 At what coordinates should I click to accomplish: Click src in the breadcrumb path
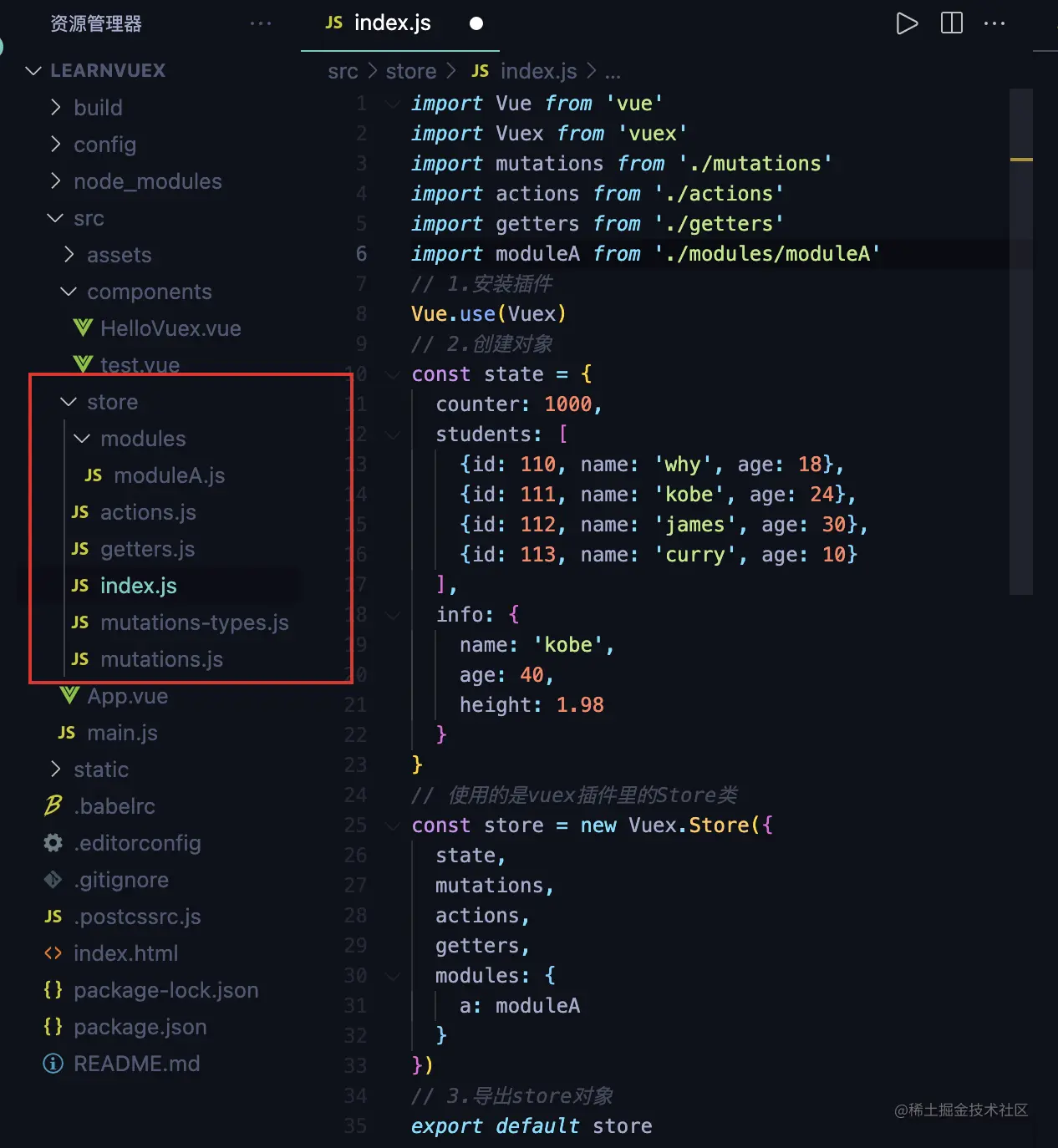(x=343, y=72)
